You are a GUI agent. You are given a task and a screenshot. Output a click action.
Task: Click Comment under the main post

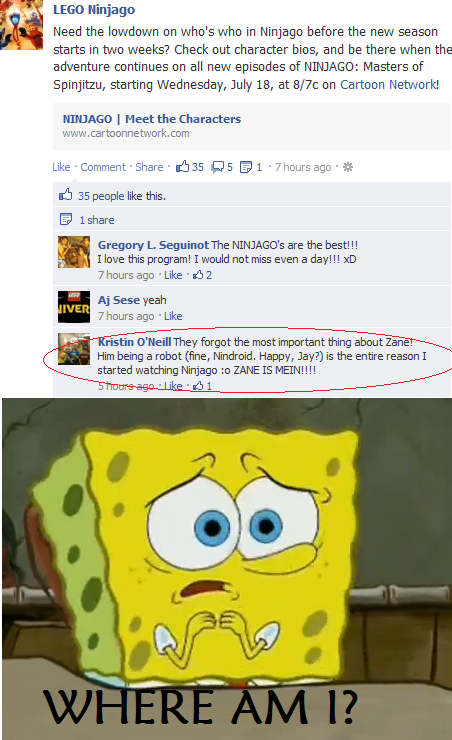point(103,167)
